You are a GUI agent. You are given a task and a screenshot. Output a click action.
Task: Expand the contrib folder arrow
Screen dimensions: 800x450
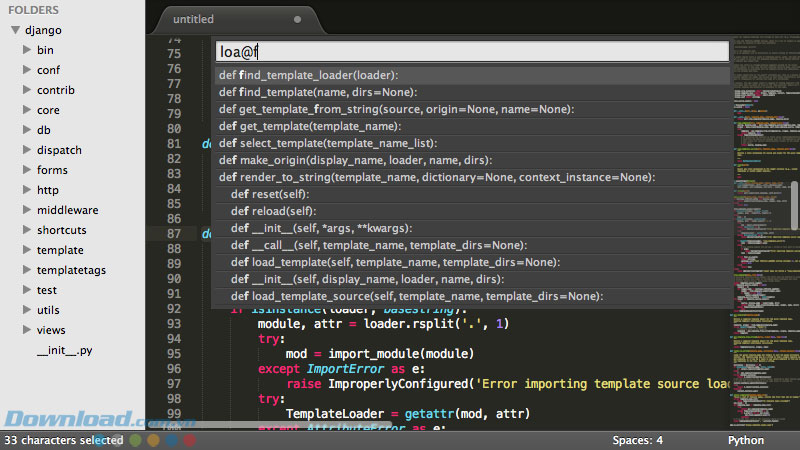pos(27,89)
